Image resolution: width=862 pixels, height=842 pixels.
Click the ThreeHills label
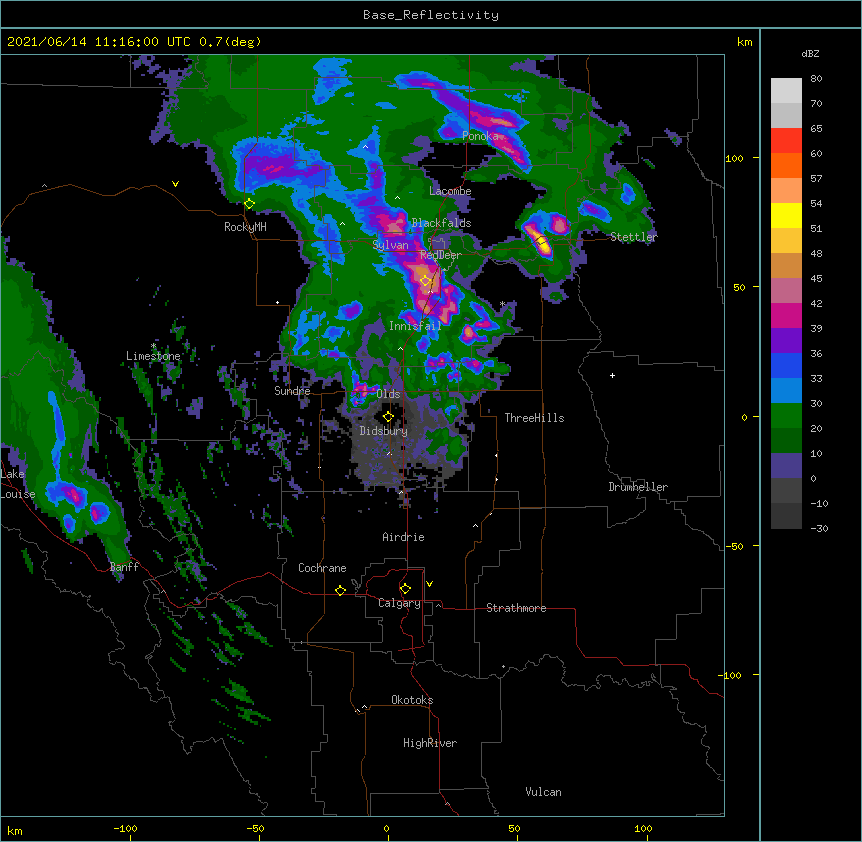tap(534, 418)
